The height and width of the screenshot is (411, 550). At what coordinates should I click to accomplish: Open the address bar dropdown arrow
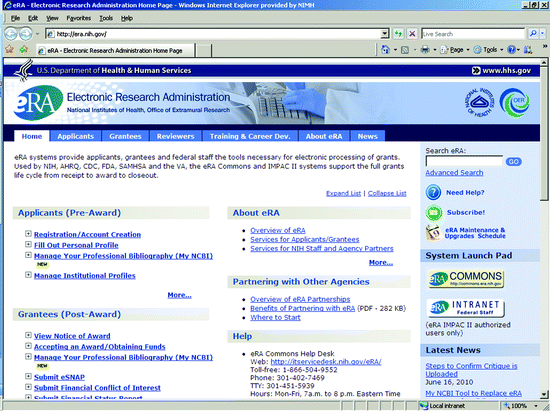pyautogui.click(x=385, y=34)
